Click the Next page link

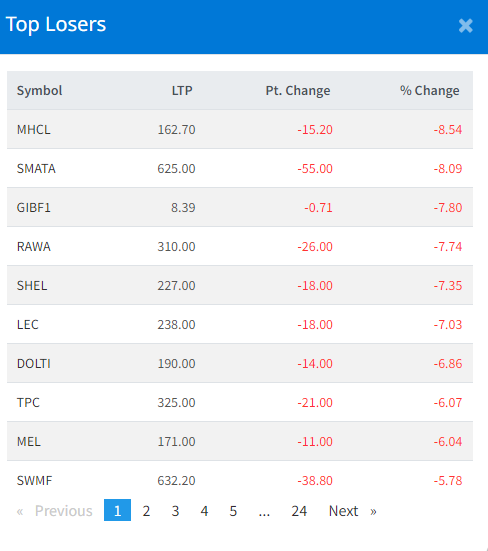point(352,511)
